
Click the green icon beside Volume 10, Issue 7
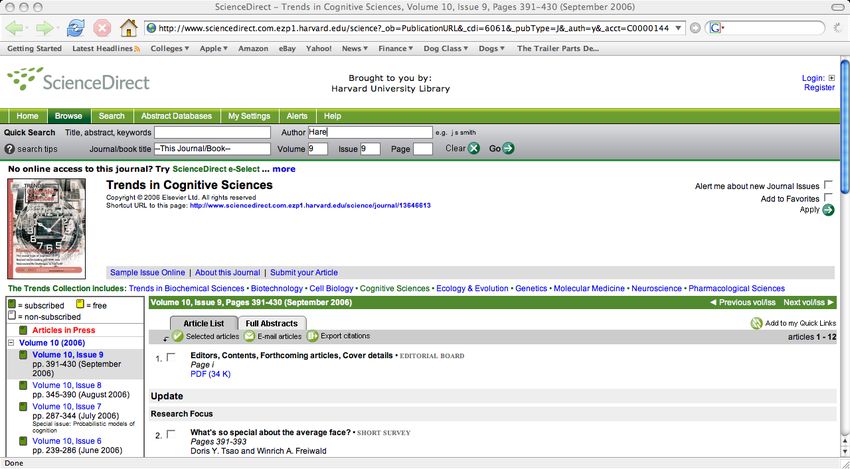(x=23, y=407)
